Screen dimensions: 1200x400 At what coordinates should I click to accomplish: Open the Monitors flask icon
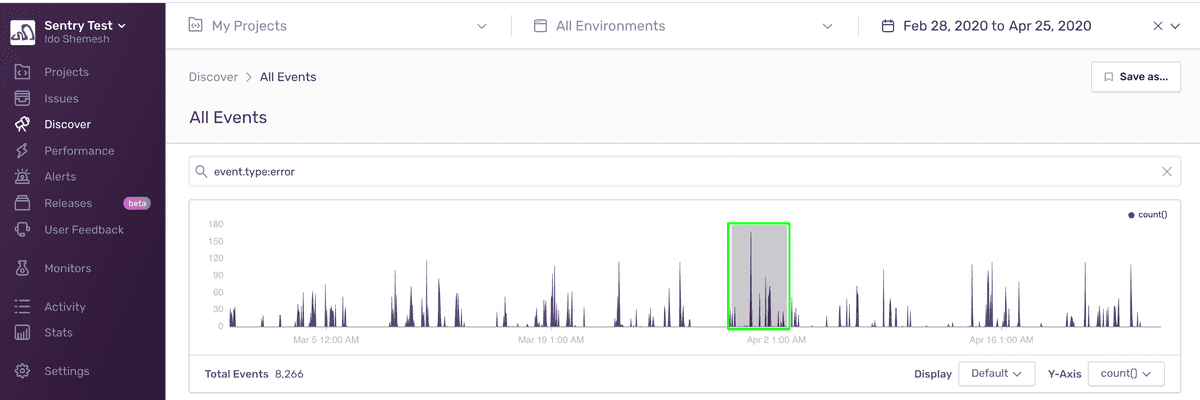pyautogui.click(x=22, y=268)
